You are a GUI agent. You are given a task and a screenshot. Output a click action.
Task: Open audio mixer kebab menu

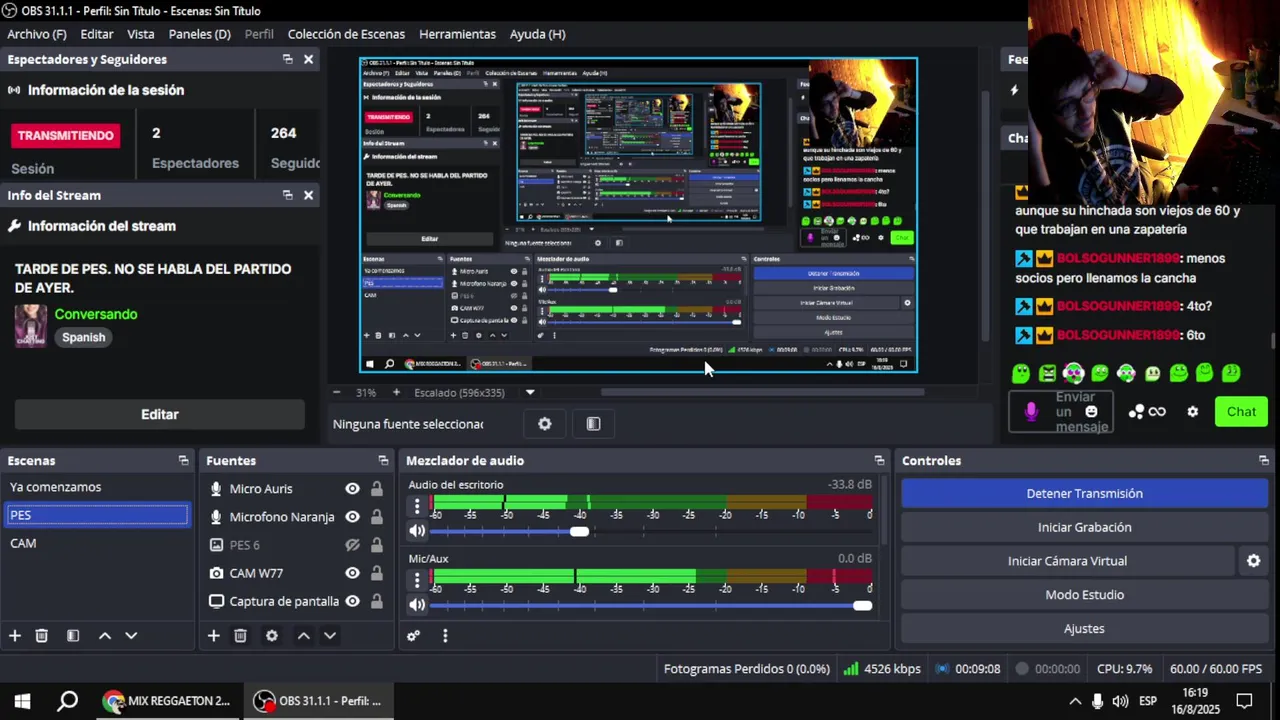[x=445, y=635]
